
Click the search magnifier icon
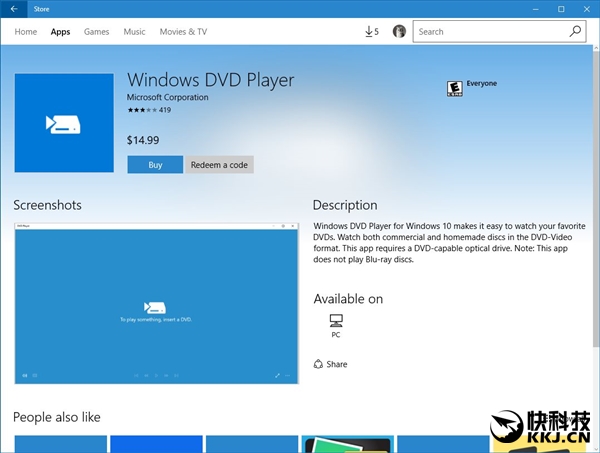pyautogui.click(x=575, y=31)
